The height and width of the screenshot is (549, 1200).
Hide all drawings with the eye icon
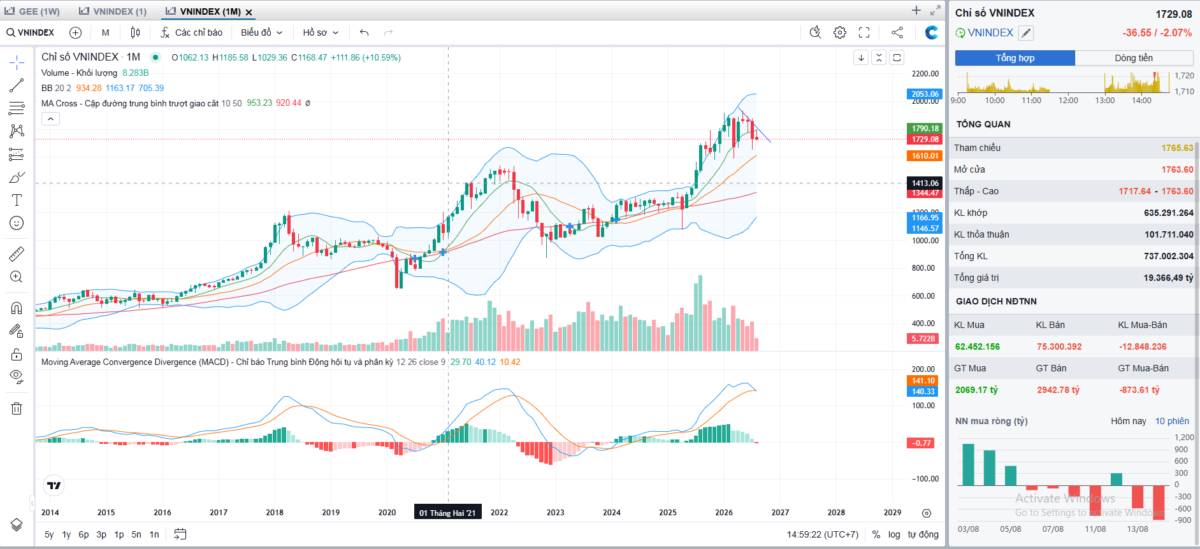pos(16,377)
